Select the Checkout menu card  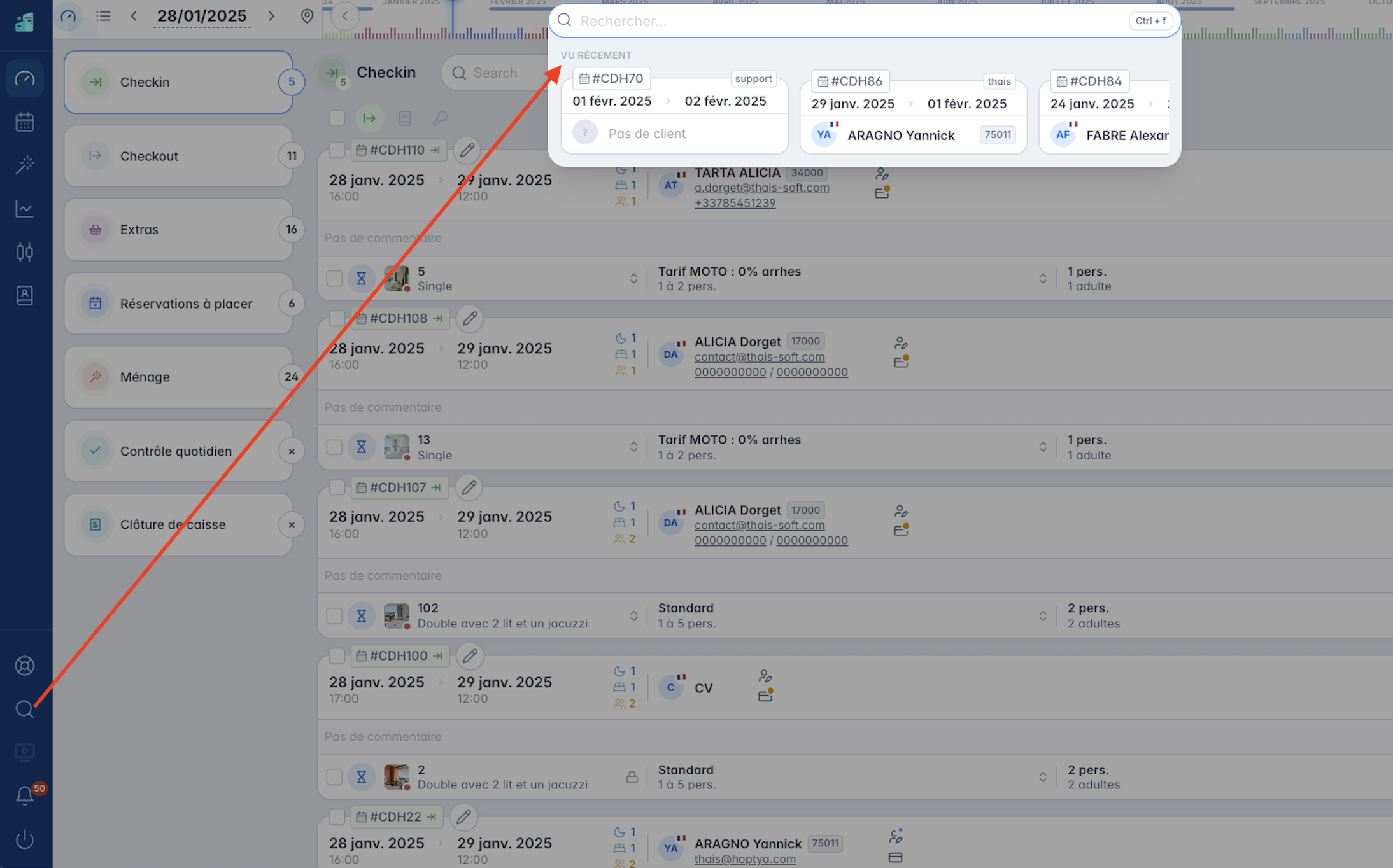click(x=178, y=156)
